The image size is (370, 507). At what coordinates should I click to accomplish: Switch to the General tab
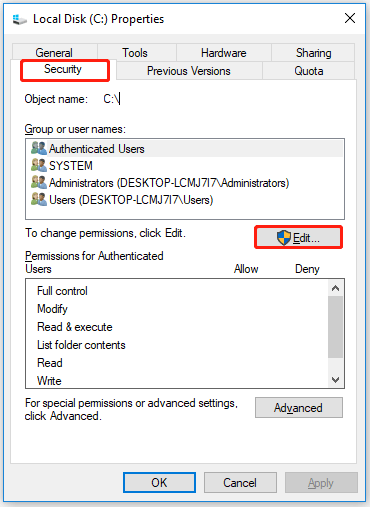click(55, 53)
